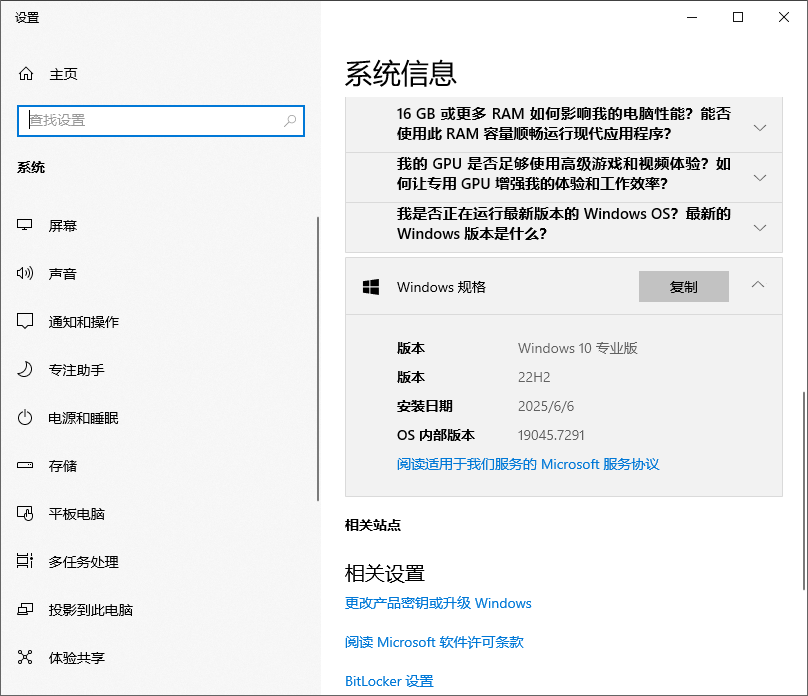
Task: Expand the 16 GB RAM question
Action: [x=564, y=124]
